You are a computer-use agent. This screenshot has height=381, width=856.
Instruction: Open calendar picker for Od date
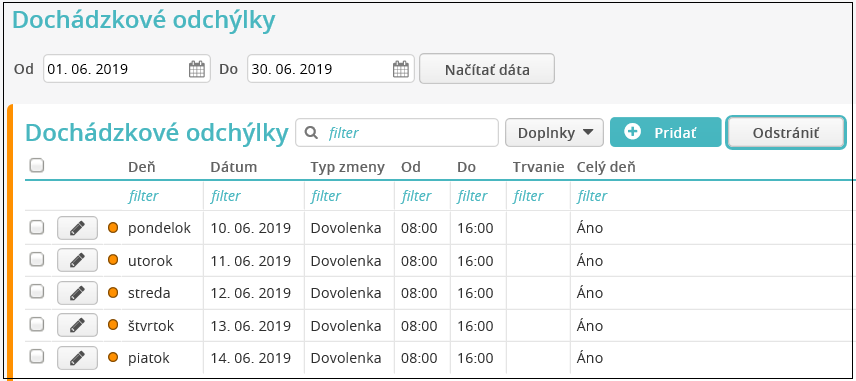(x=197, y=69)
